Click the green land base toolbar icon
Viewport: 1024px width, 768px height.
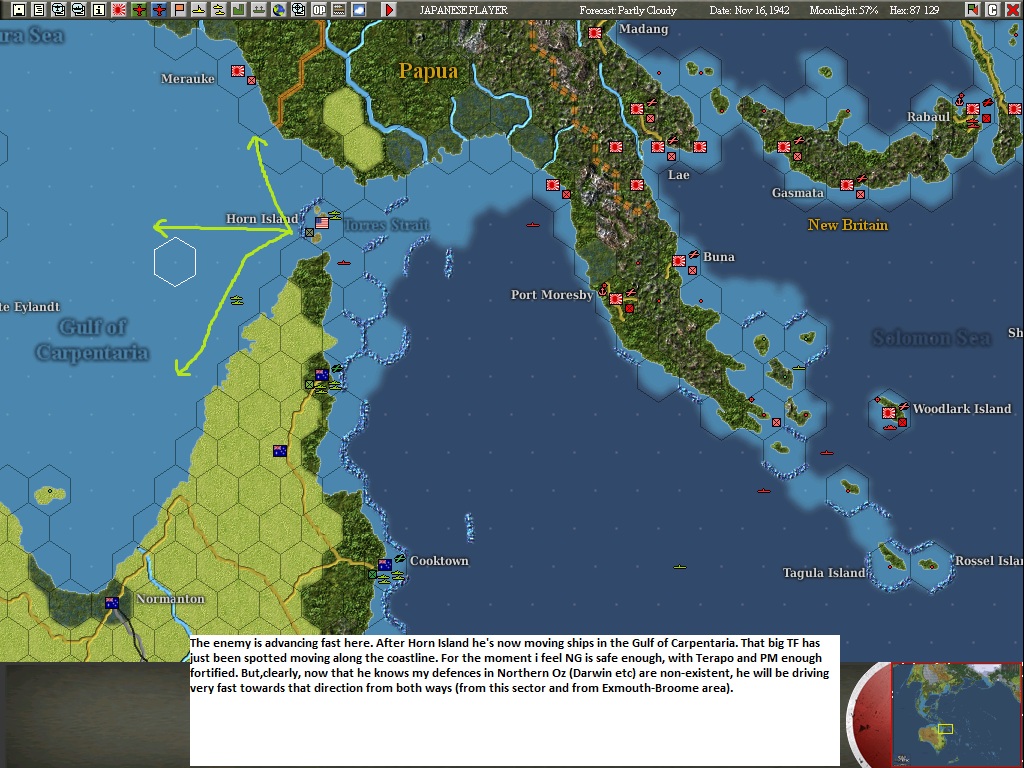tap(238, 10)
